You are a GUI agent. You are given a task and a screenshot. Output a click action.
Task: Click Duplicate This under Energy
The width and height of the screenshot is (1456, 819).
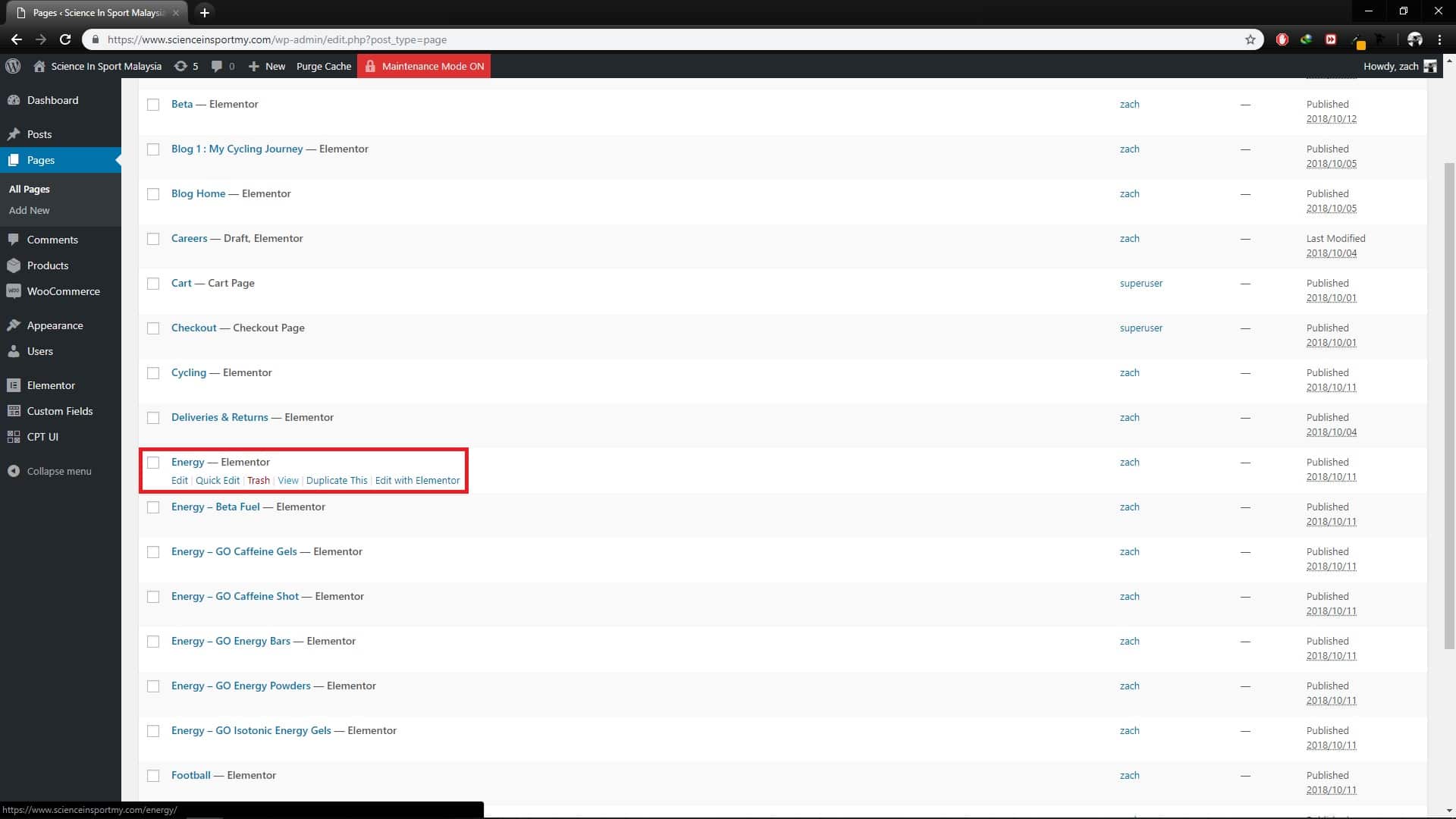337,480
